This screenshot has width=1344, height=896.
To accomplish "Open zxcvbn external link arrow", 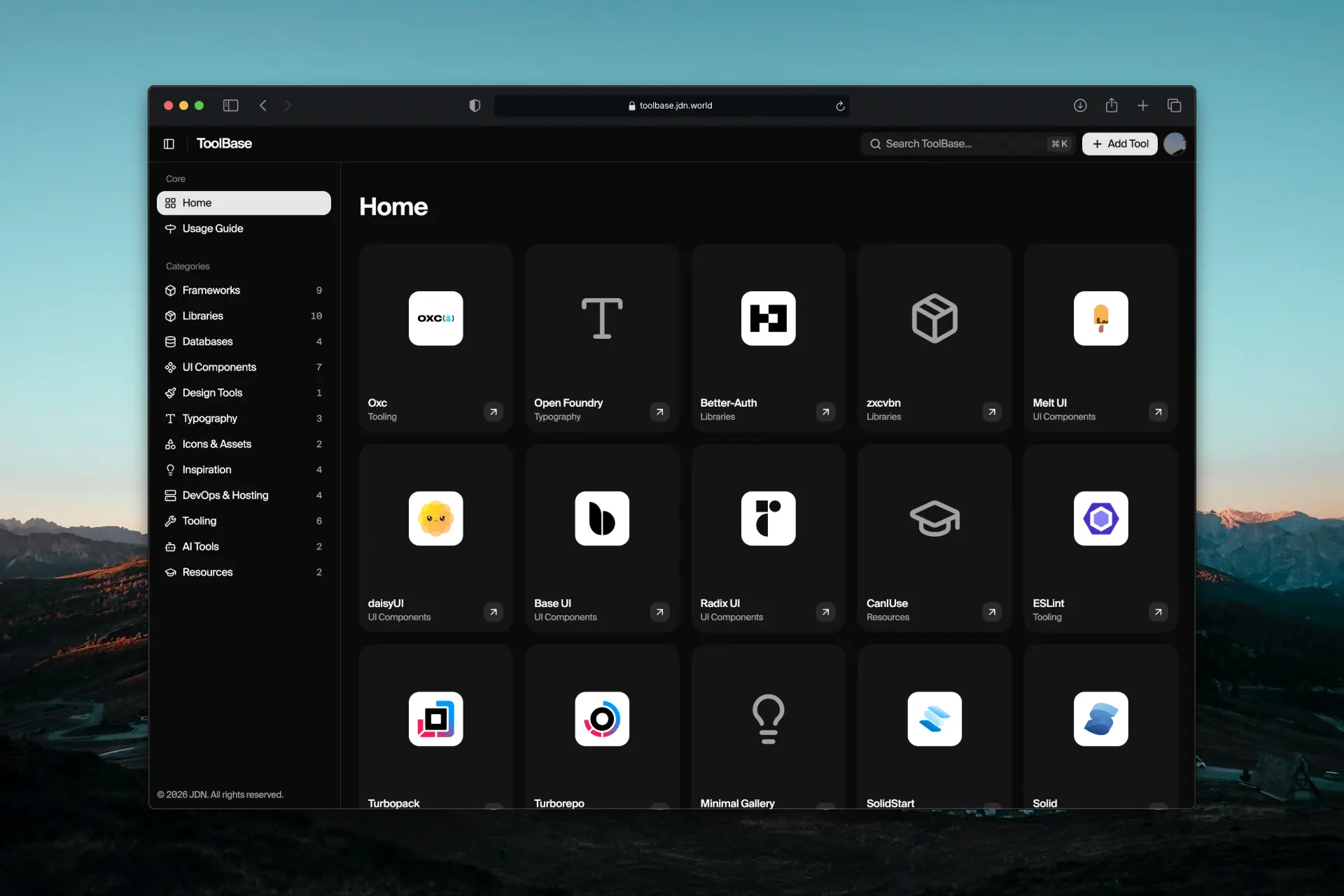I will click(x=992, y=412).
